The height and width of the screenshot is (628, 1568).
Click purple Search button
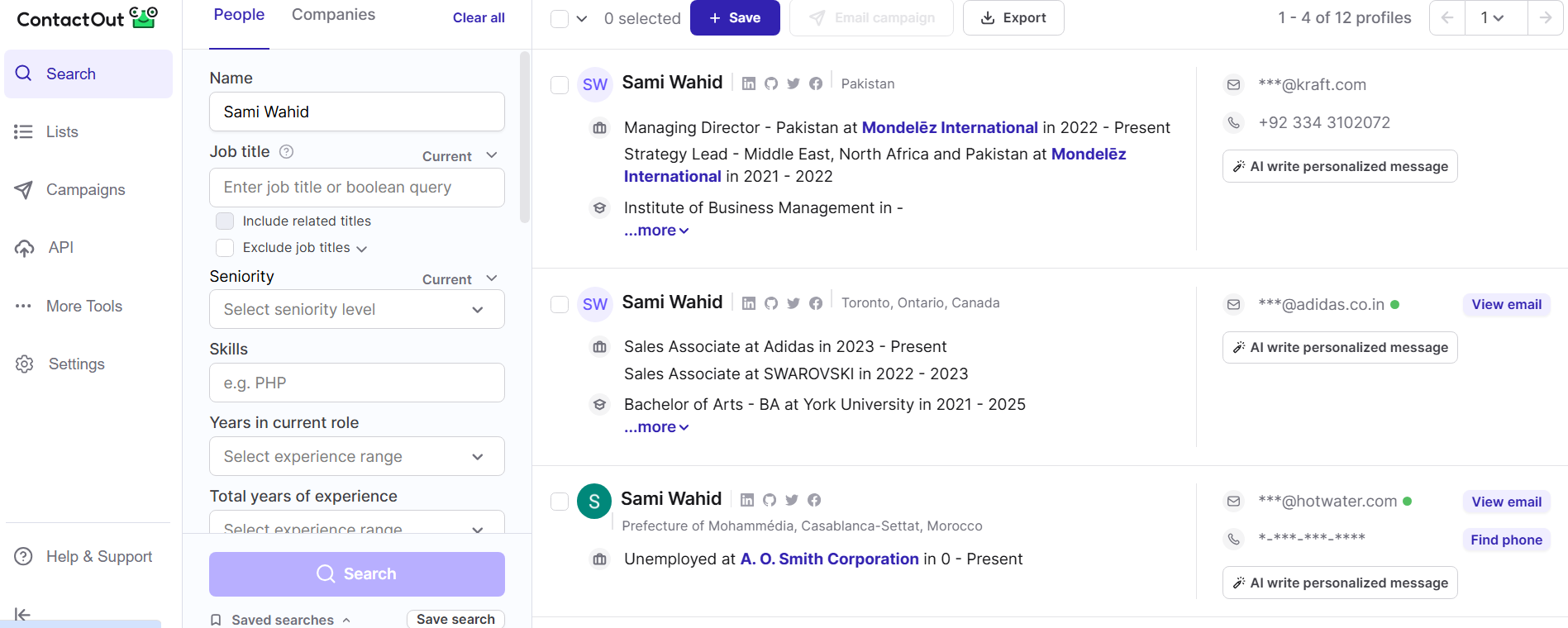pos(357,573)
